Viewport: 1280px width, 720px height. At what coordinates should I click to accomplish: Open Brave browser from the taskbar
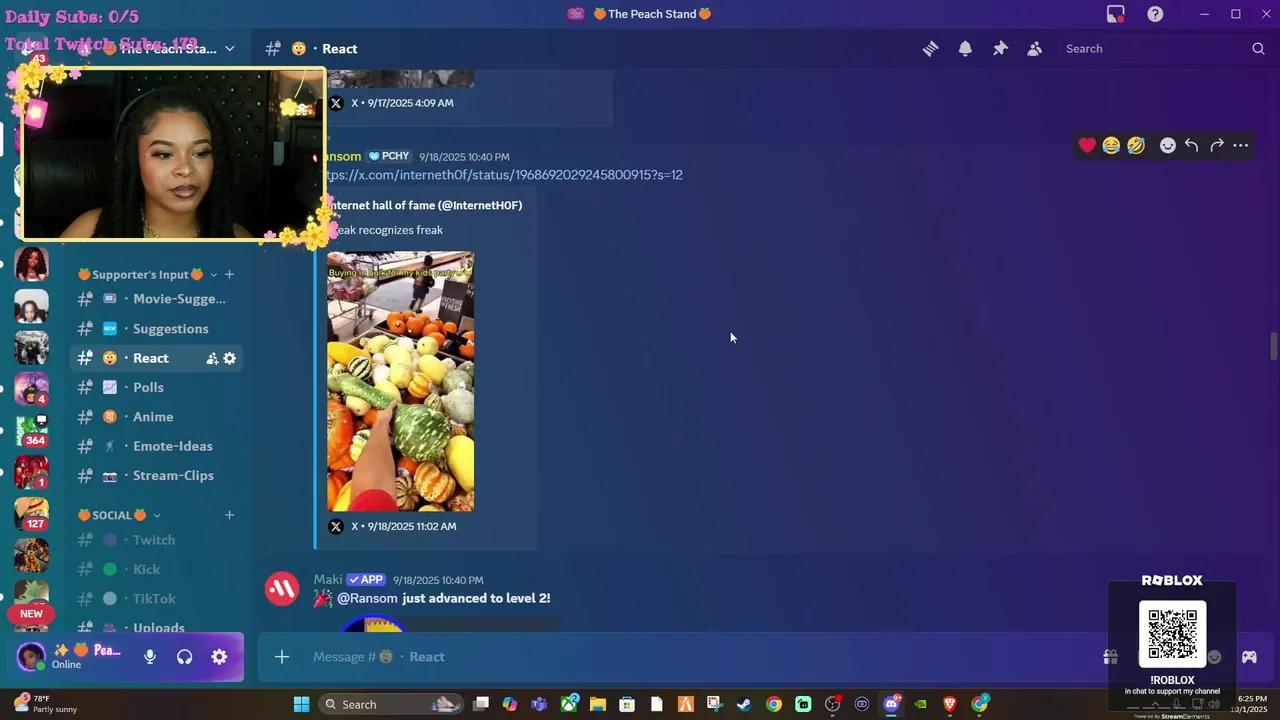tap(950, 704)
